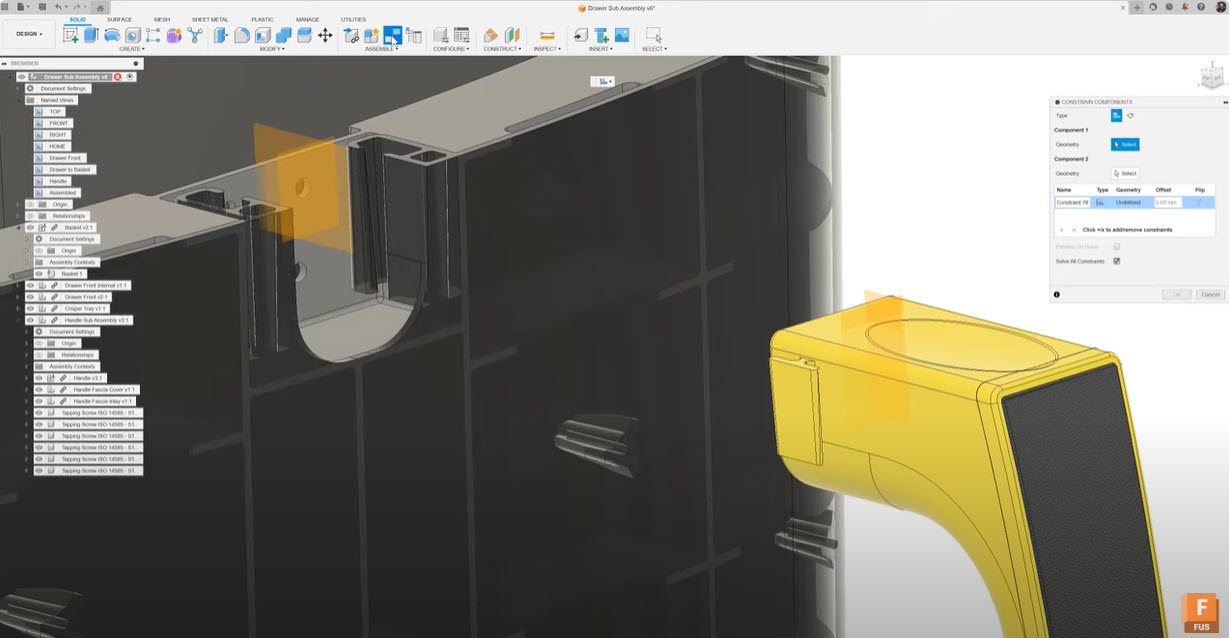Open the Design workspace dropdown
The width and height of the screenshot is (1229, 638).
pyautogui.click(x=28, y=34)
